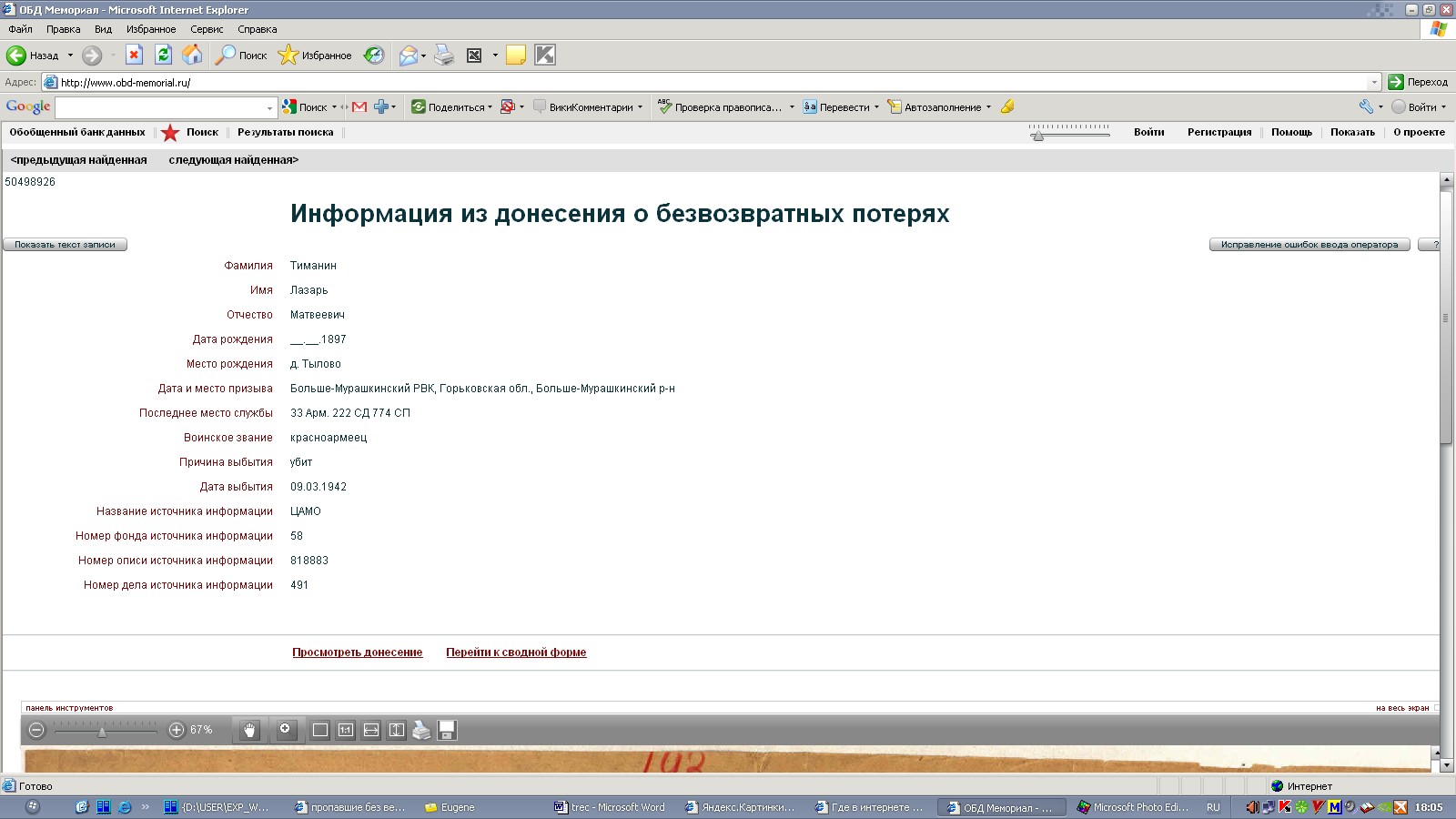Print the scanned document from viewer toolbar
The width and height of the screenshot is (1456, 819).
[421, 730]
